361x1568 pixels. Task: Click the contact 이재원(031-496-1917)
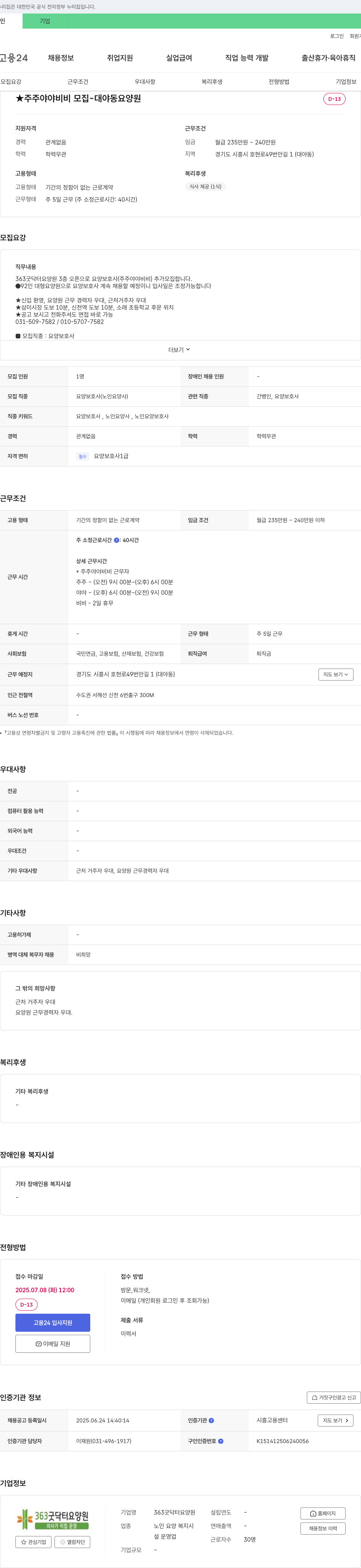click(103, 1441)
